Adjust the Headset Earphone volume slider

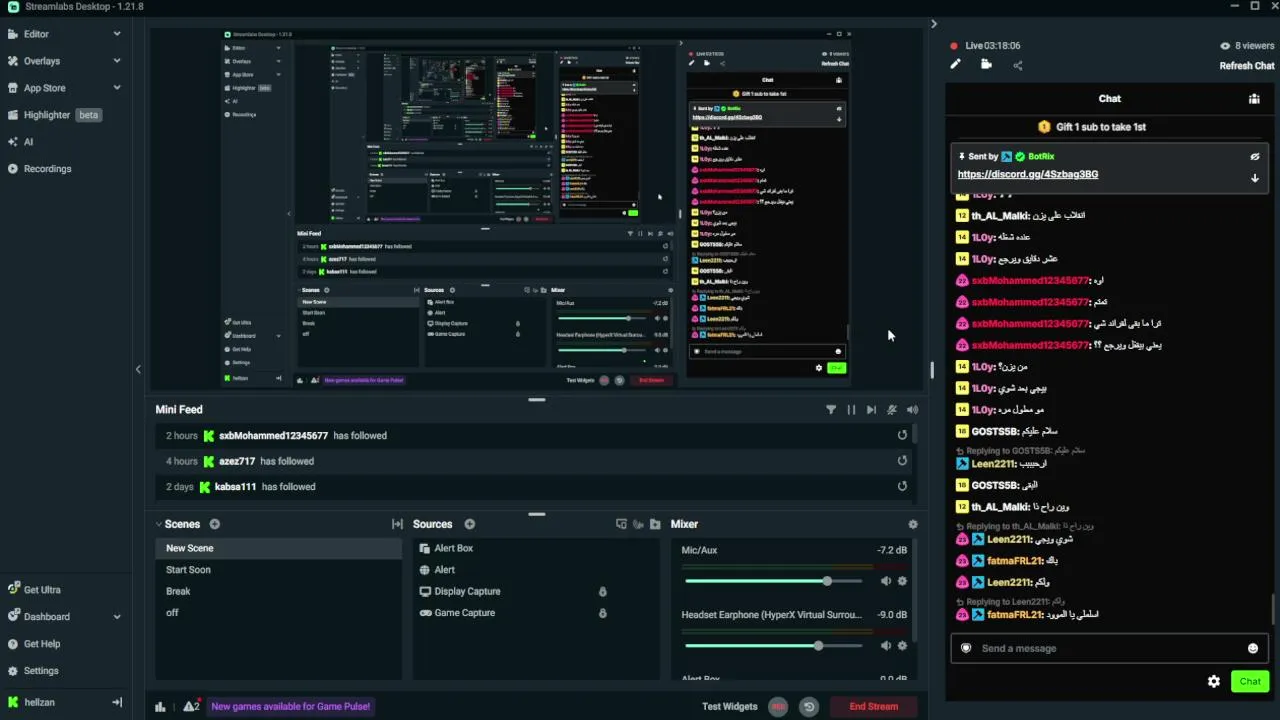coord(772,646)
